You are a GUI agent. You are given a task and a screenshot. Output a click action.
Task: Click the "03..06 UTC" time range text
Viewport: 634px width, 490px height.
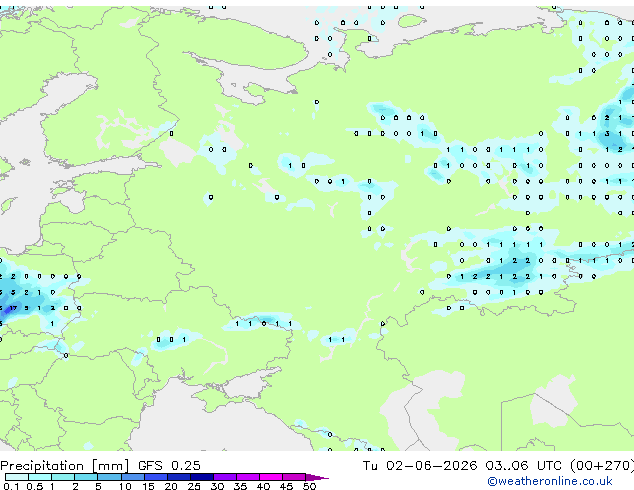coord(525,466)
